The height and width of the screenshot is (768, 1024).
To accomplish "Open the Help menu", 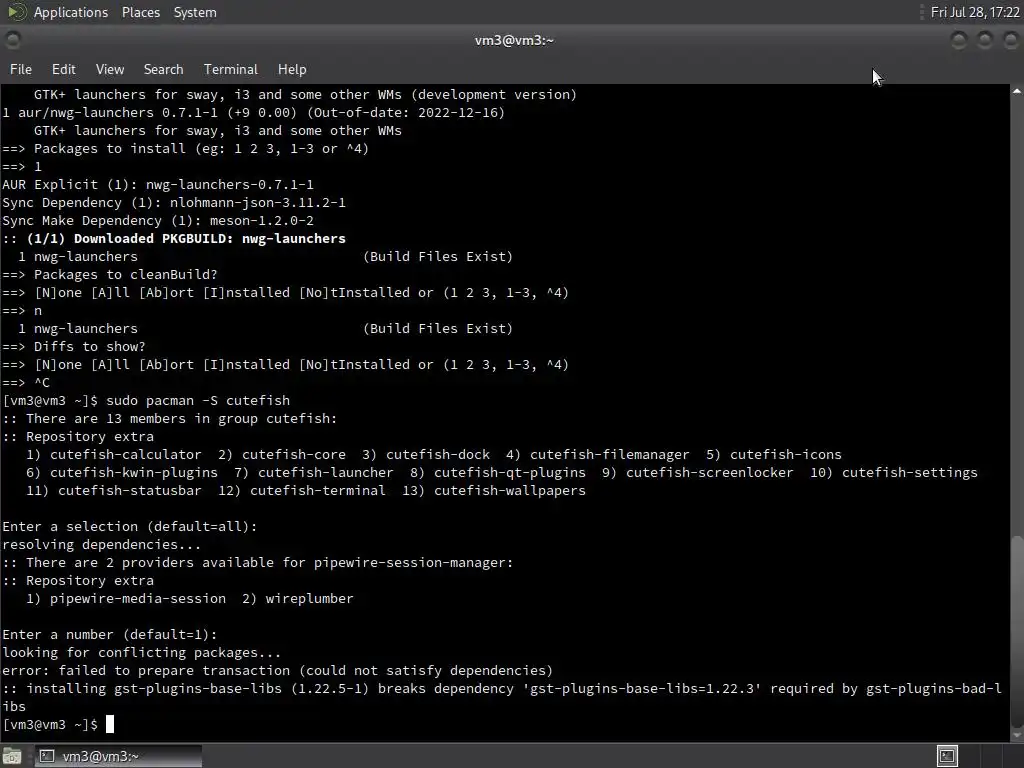I will (x=292, y=69).
